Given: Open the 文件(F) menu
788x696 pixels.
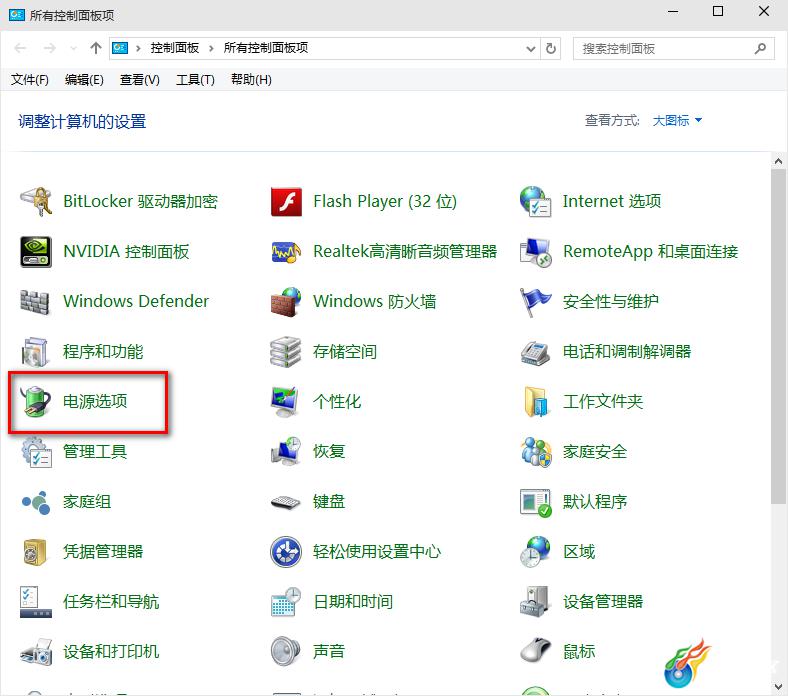Looking at the screenshot, I should pyautogui.click(x=30, y=80).
